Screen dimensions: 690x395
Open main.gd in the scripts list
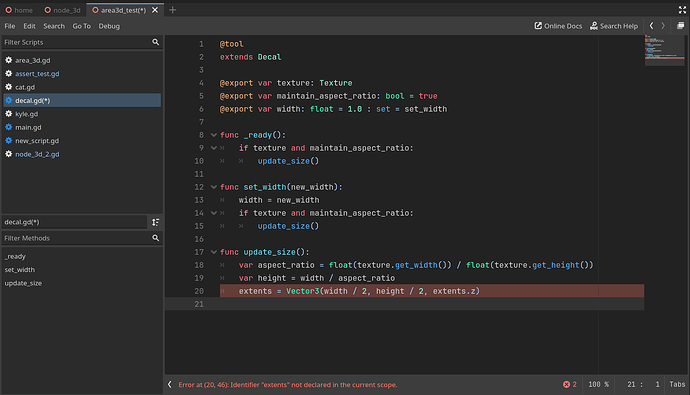click(28, 127)
